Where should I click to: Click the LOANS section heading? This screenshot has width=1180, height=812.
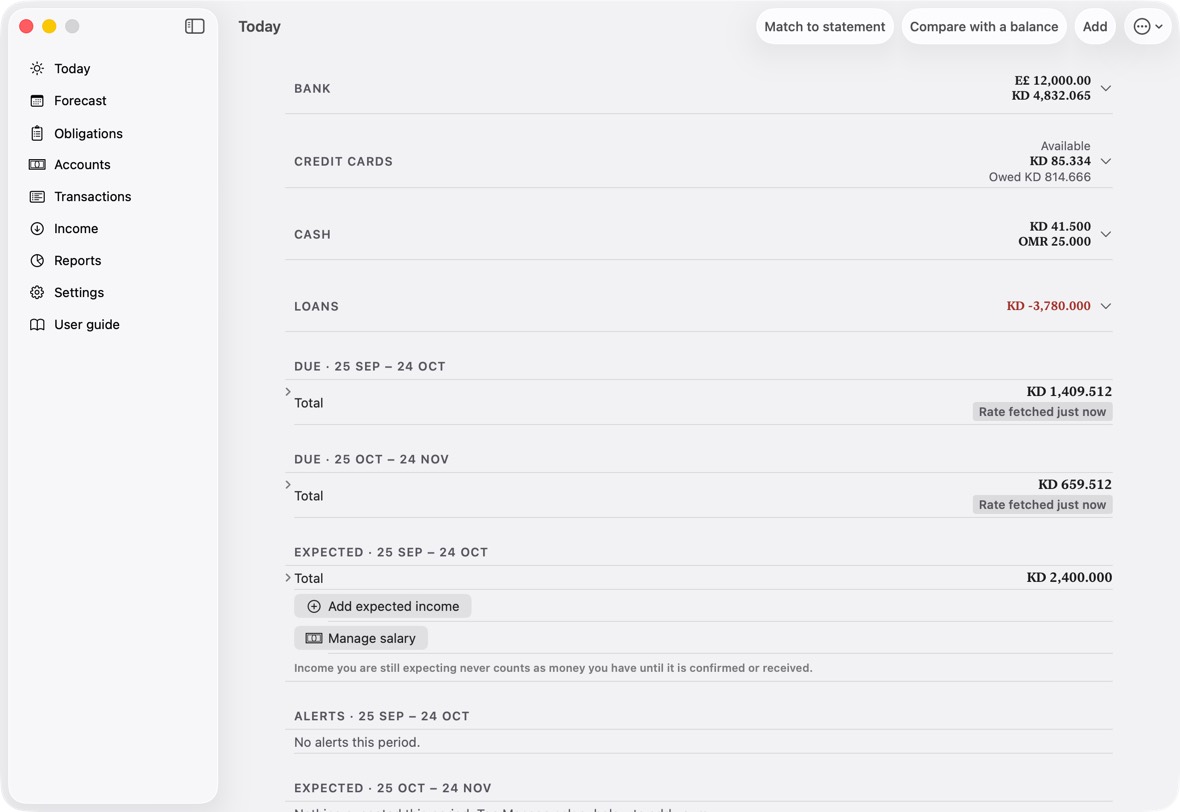tap(316, 306)
